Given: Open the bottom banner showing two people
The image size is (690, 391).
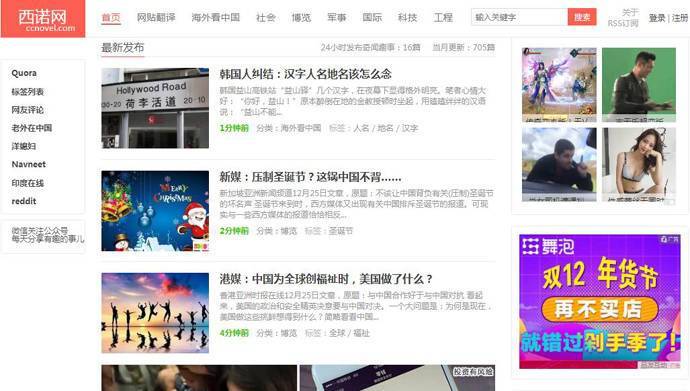Looking at the screenshot, I should 199,378.
